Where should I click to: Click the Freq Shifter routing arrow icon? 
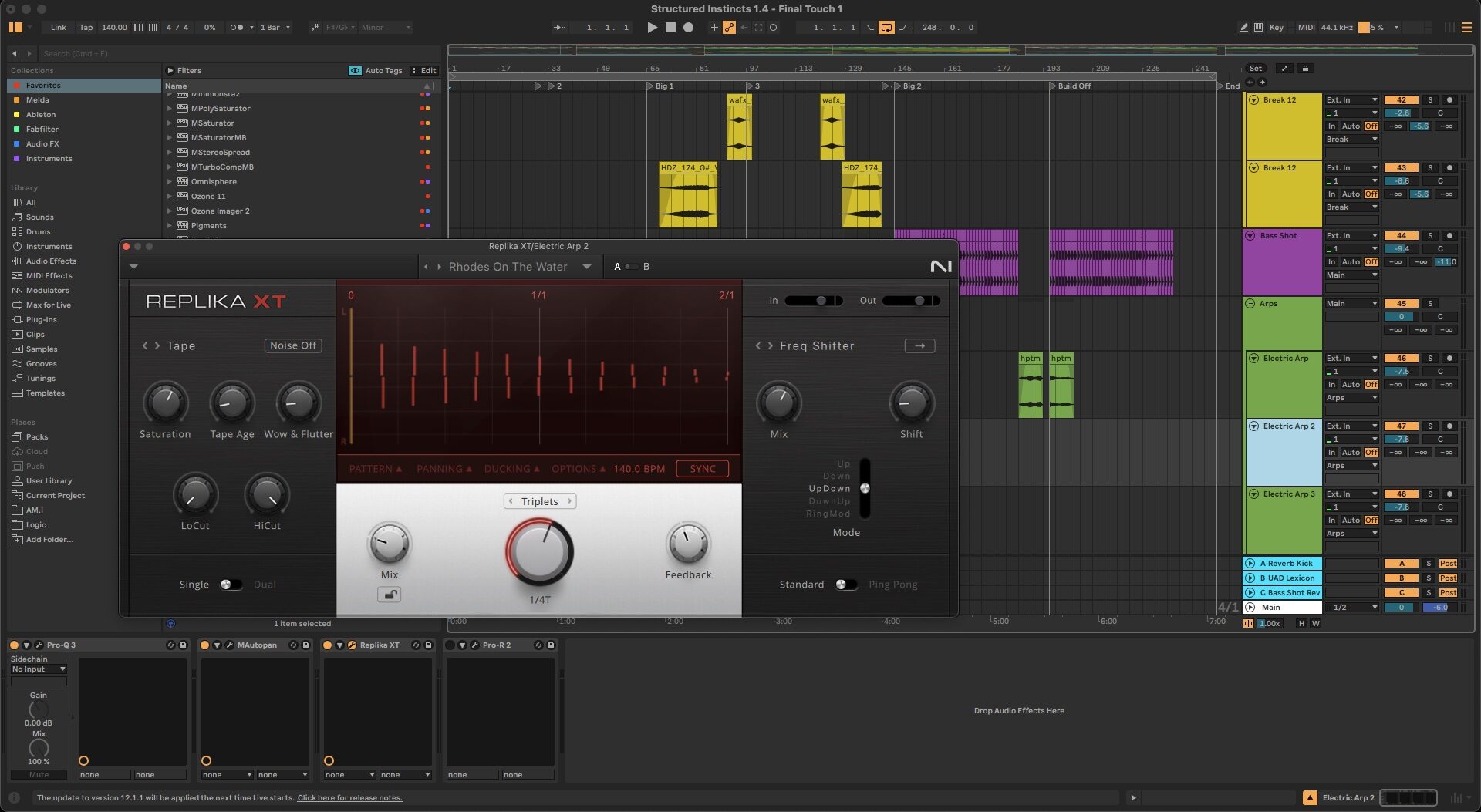point(919,345)
